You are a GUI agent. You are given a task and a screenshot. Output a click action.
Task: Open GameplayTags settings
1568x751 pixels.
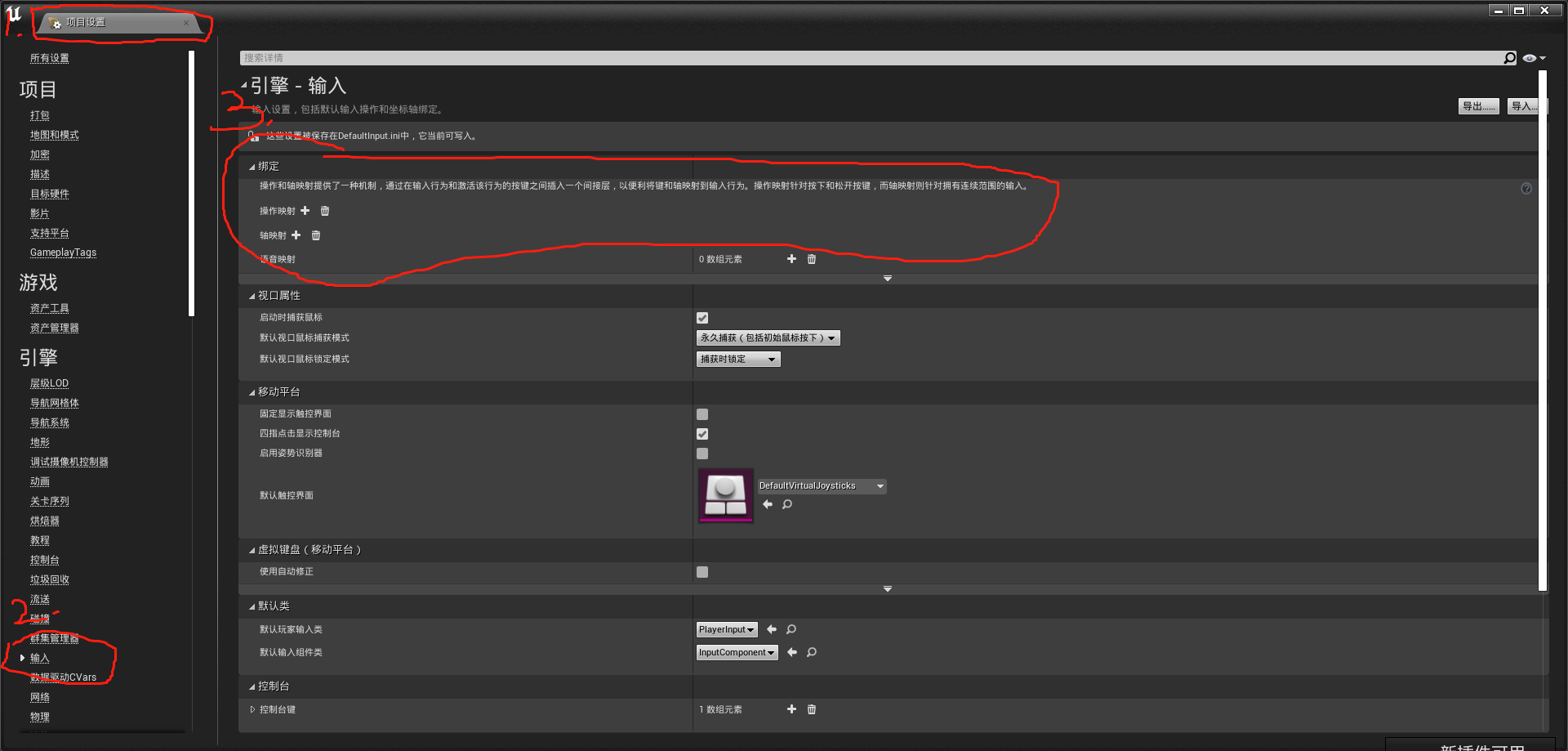pyautogui.click(x=63, y=253)
